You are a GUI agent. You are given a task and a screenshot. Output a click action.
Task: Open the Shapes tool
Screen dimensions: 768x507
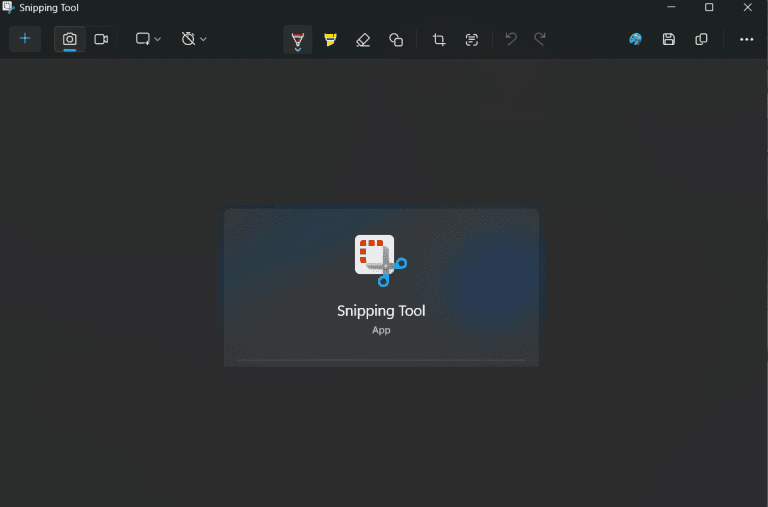tap(396, 40)
